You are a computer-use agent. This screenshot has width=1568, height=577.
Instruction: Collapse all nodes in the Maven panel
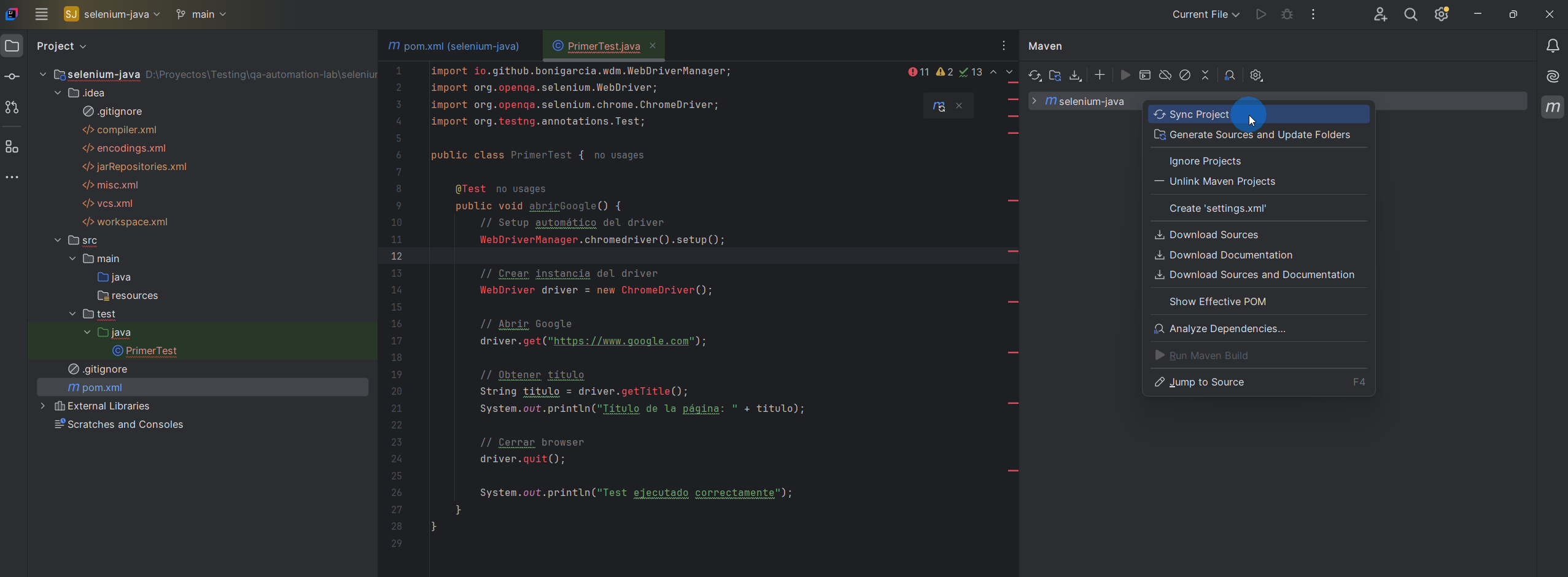1206,75
